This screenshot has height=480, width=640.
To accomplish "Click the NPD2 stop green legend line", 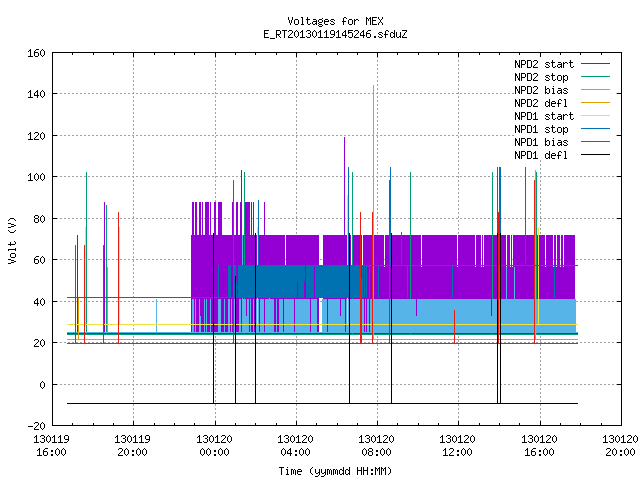I will tap(595, 77).
